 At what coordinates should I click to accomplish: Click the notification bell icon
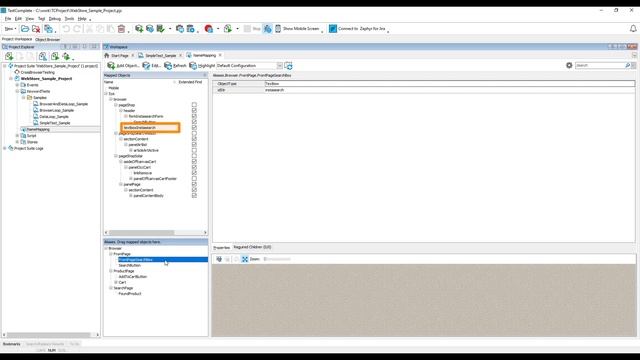633,29
